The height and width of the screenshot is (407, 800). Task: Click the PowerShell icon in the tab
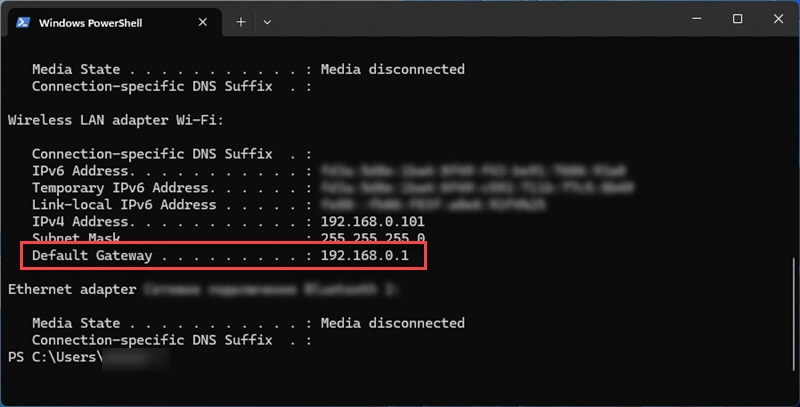23,22
